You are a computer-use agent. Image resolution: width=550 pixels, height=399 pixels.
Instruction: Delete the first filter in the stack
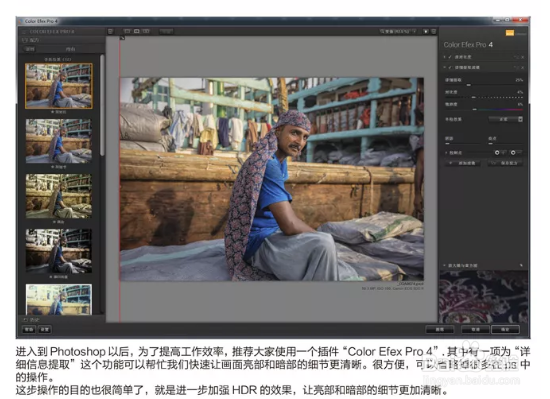point(522,57)
